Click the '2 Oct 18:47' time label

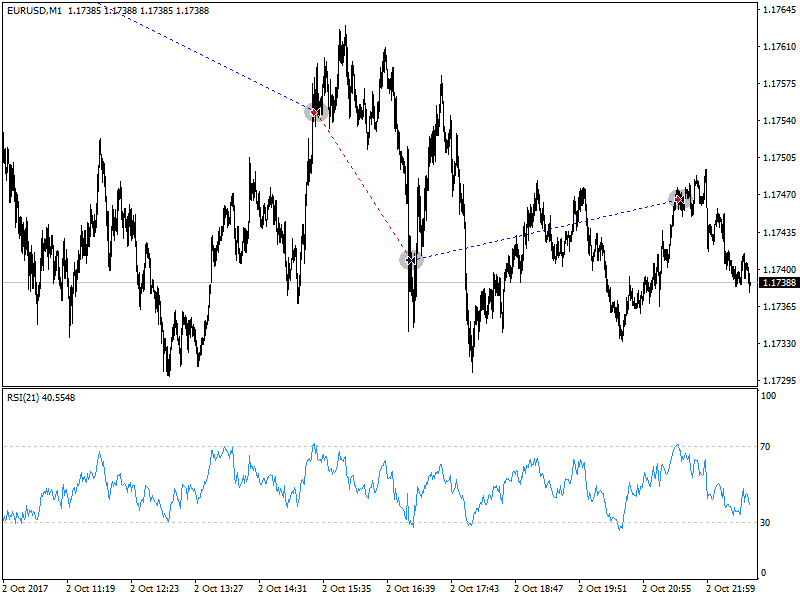539,589
